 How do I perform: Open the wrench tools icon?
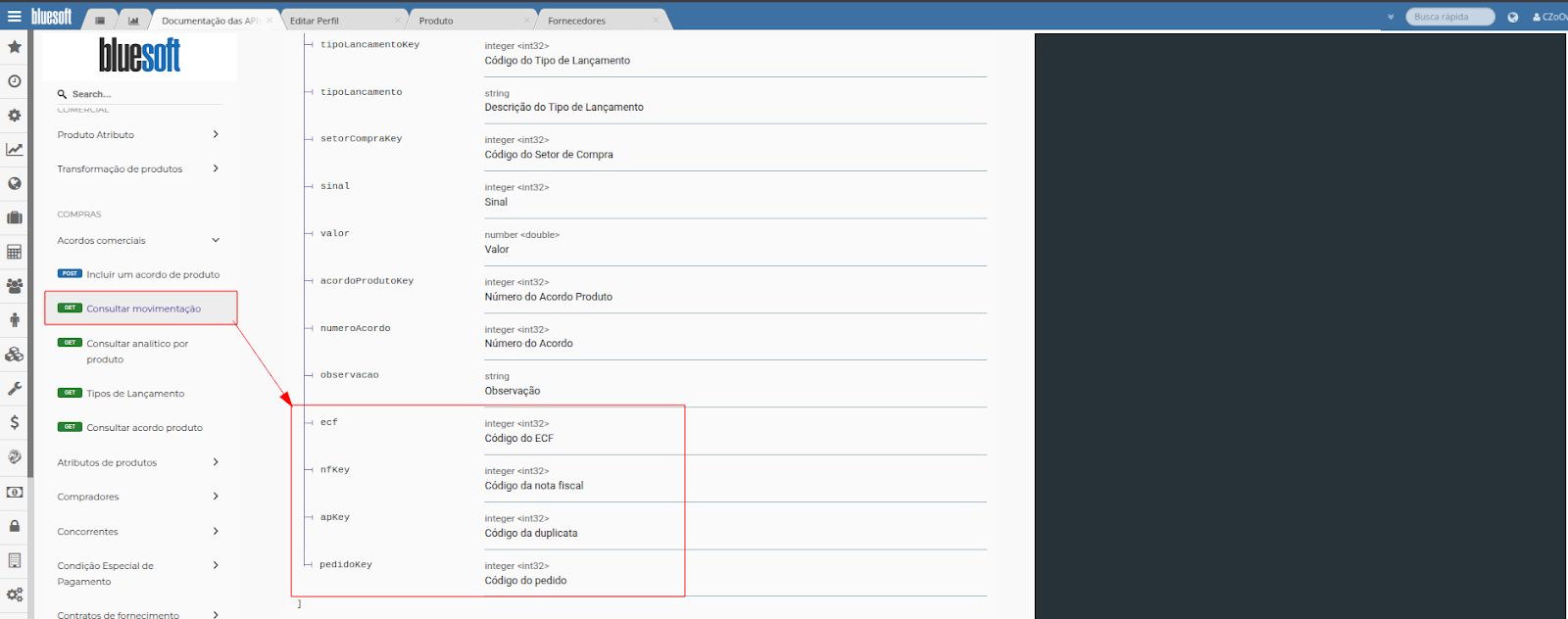(15, 388)
